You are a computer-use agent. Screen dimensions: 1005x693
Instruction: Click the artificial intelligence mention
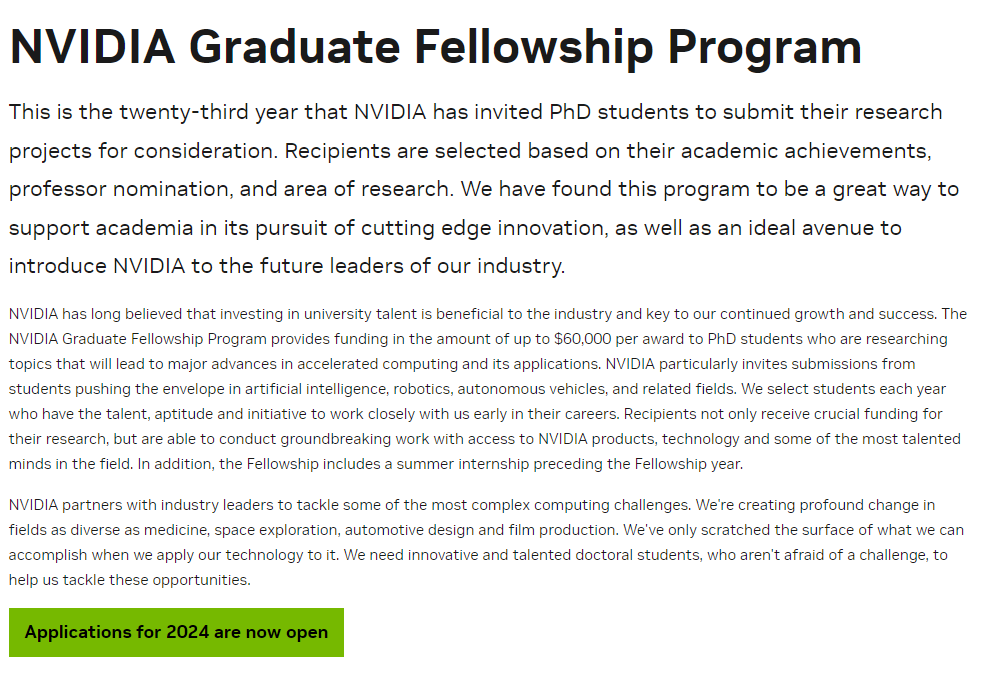pyautogui.click(x=312, y=389)
